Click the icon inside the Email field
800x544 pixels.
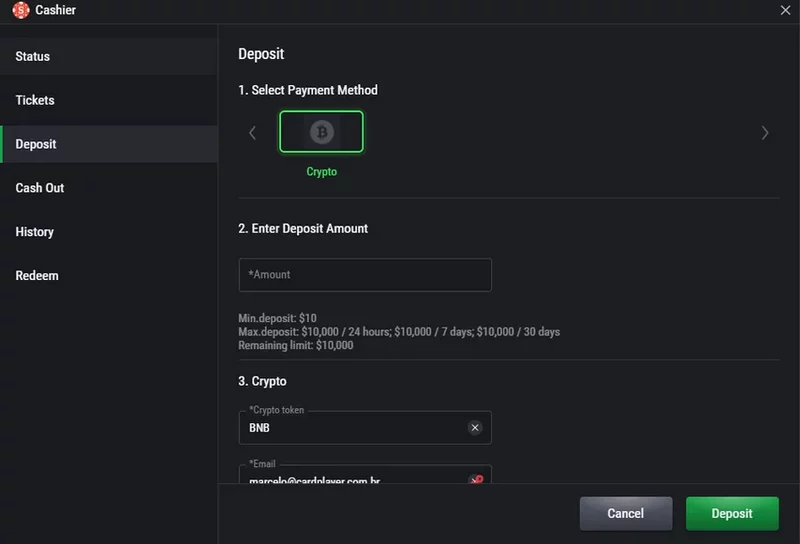476,479
